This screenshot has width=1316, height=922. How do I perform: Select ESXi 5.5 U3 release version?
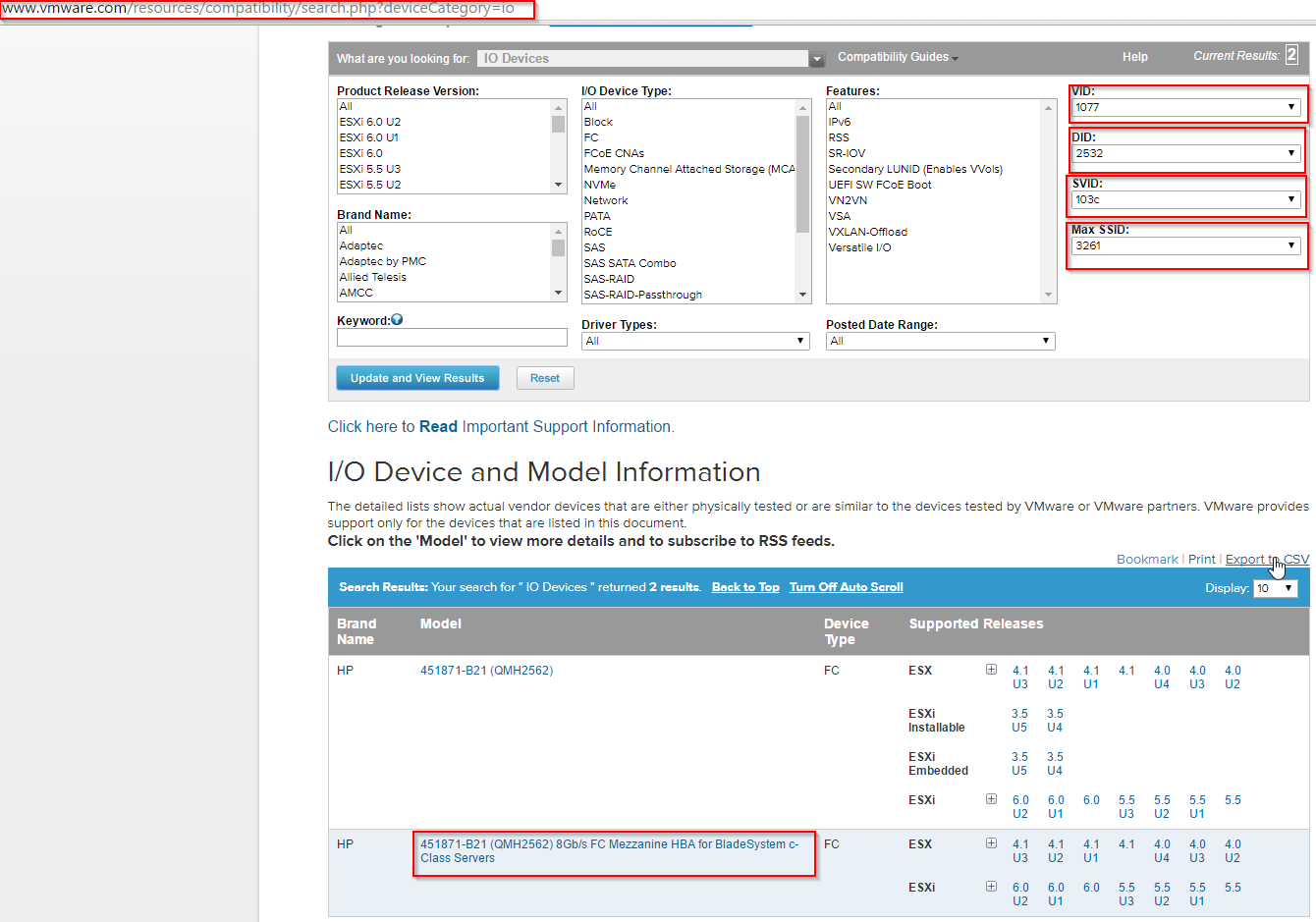(370, 169)
